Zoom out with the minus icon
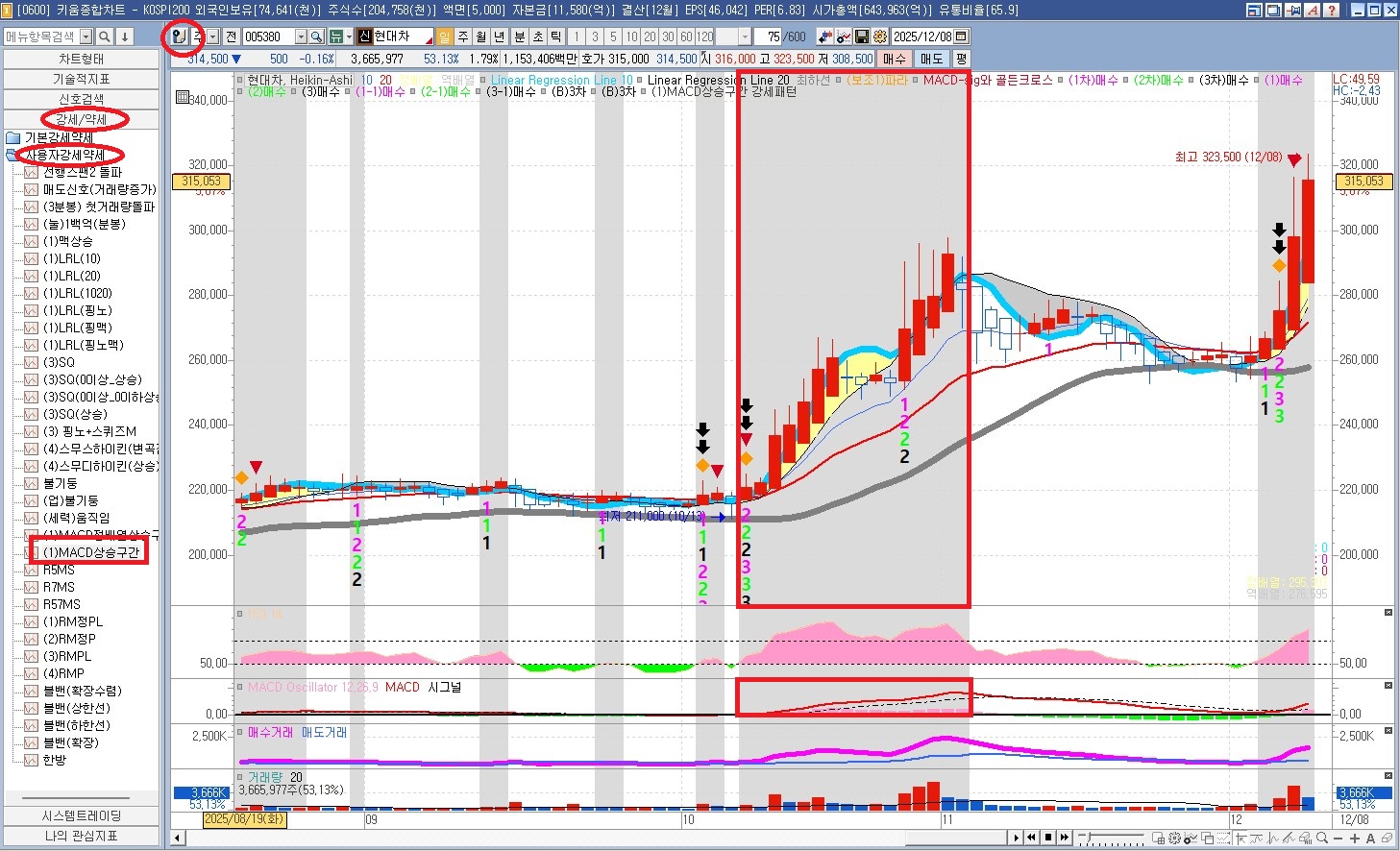The height and width of the screenshot is (851, 1400). 1339,839
